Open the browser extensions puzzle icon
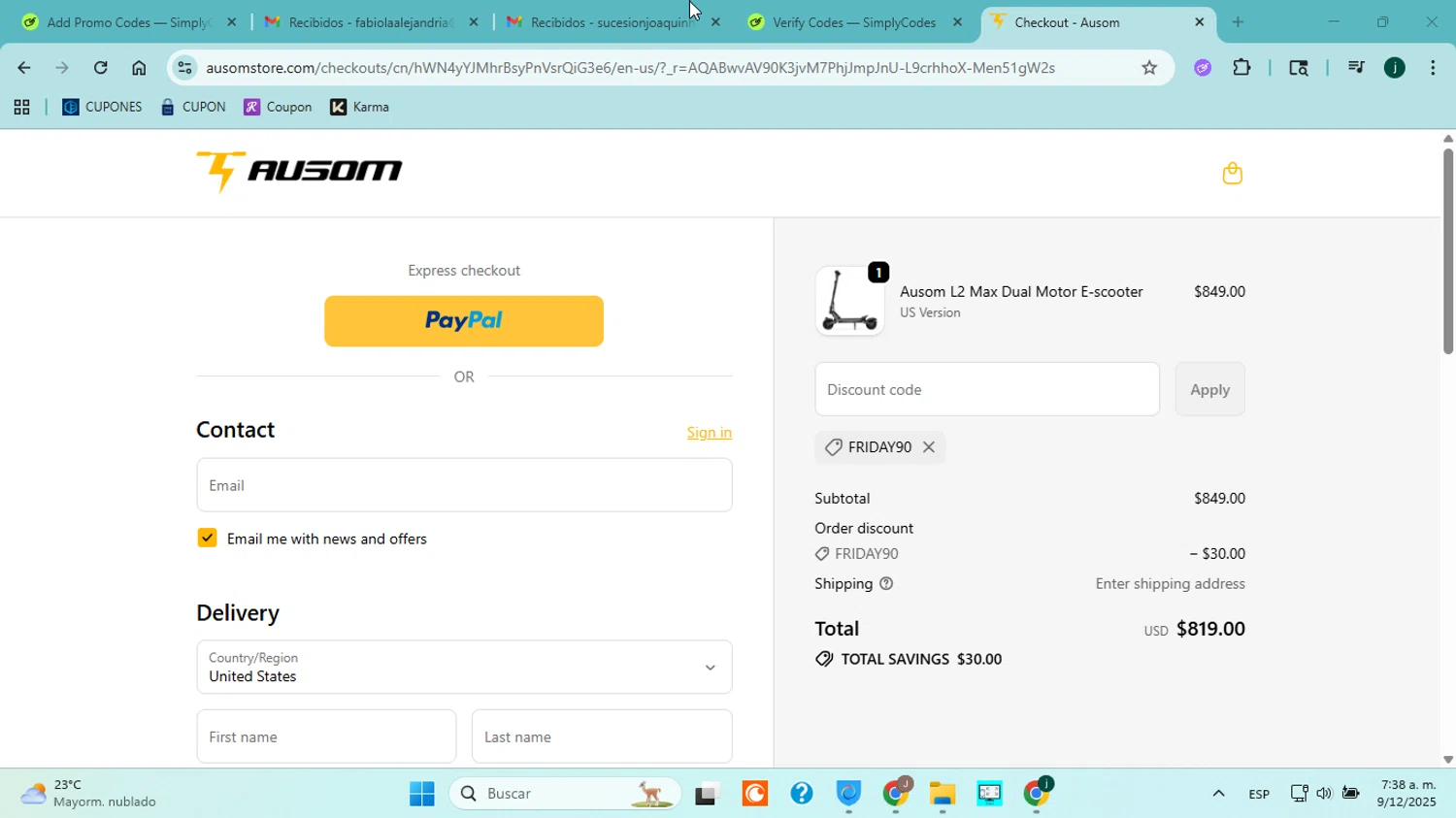Image resolution: width=1456 pixels, height=818 pixels. (x=1241, y=68)
